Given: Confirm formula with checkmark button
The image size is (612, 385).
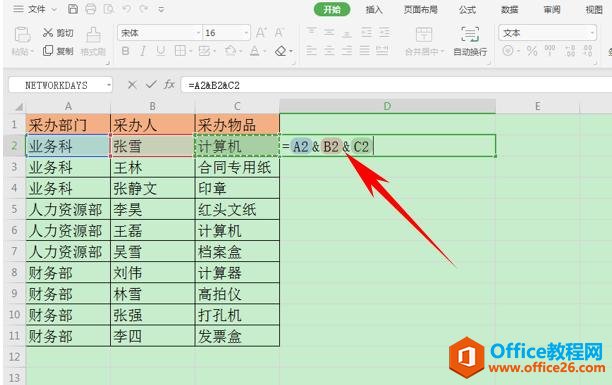Looking at the screenshot, I should (151, 84).
